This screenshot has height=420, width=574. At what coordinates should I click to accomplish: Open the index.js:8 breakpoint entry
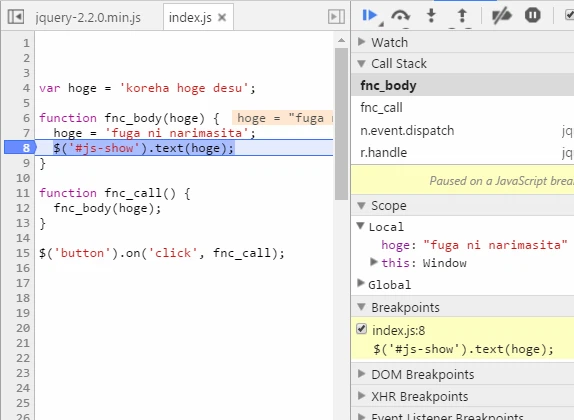click(463, 339)
